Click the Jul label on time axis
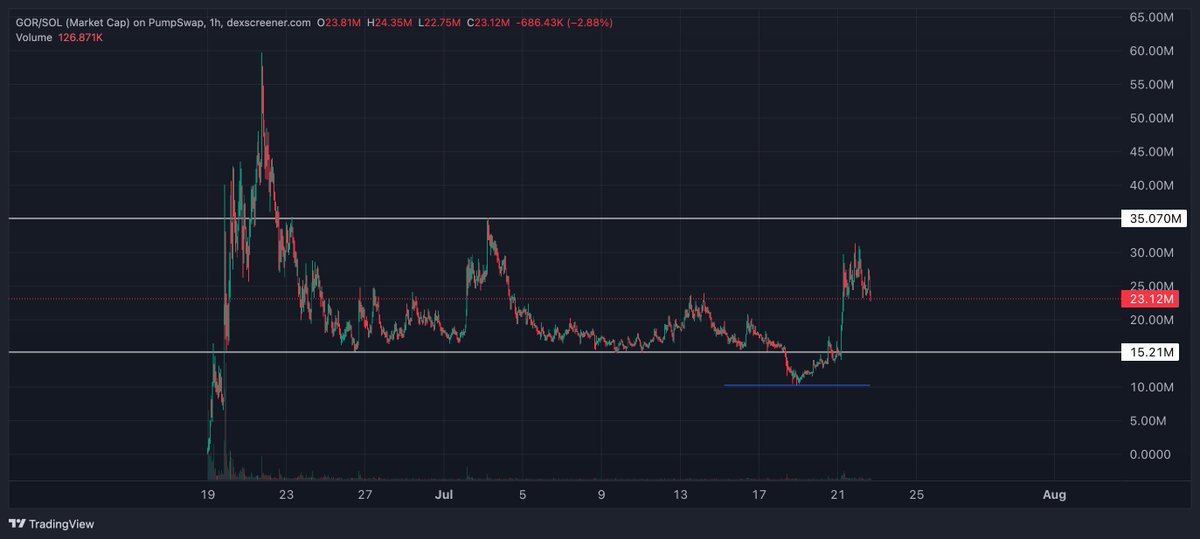 pos(443,495)
